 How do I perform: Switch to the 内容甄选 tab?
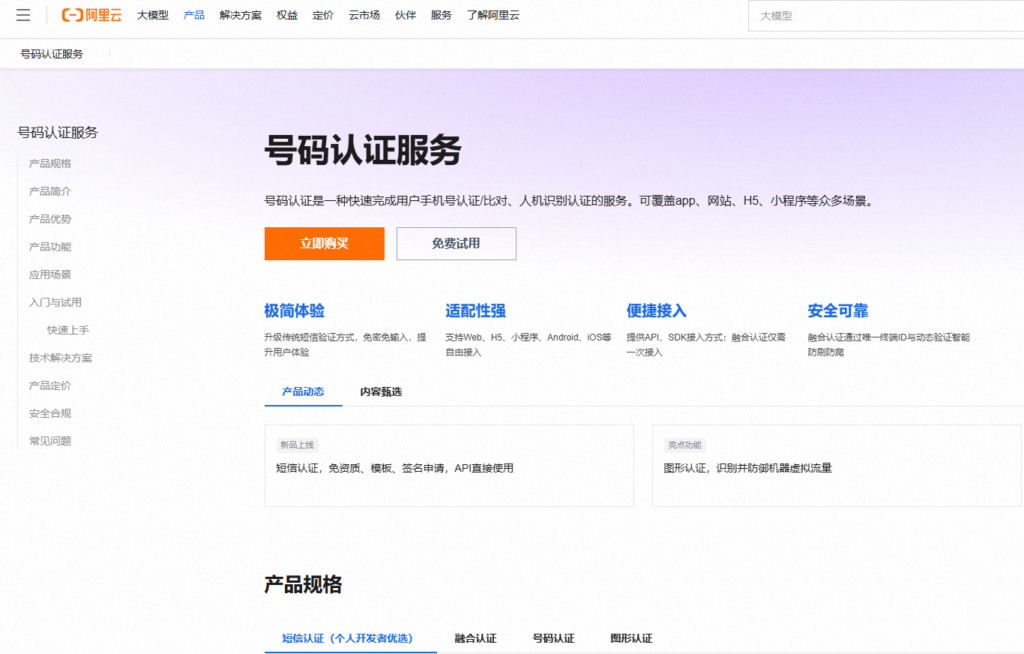coord(380,392)
